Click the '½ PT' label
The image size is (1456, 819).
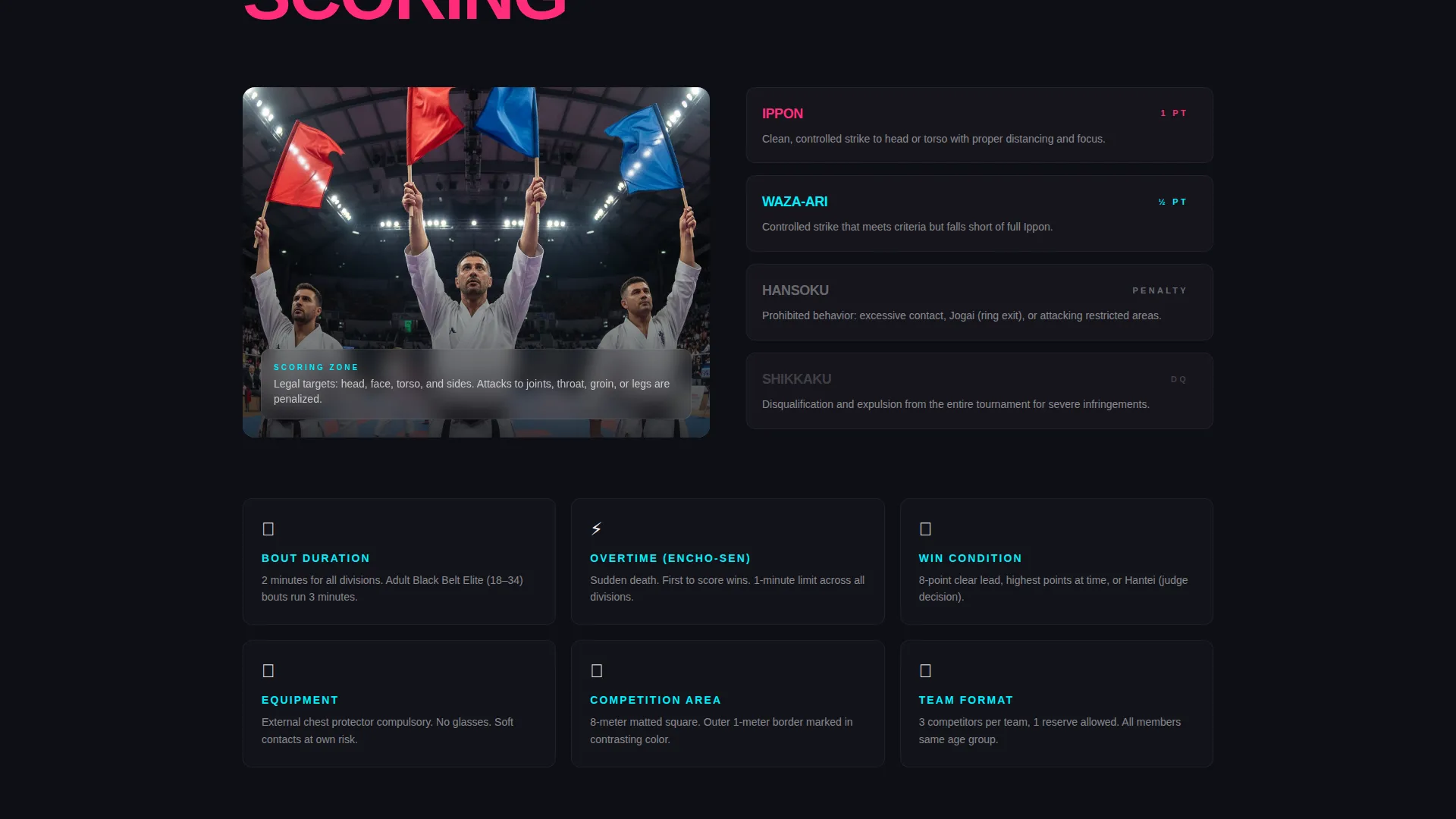tap(1172, 202)
